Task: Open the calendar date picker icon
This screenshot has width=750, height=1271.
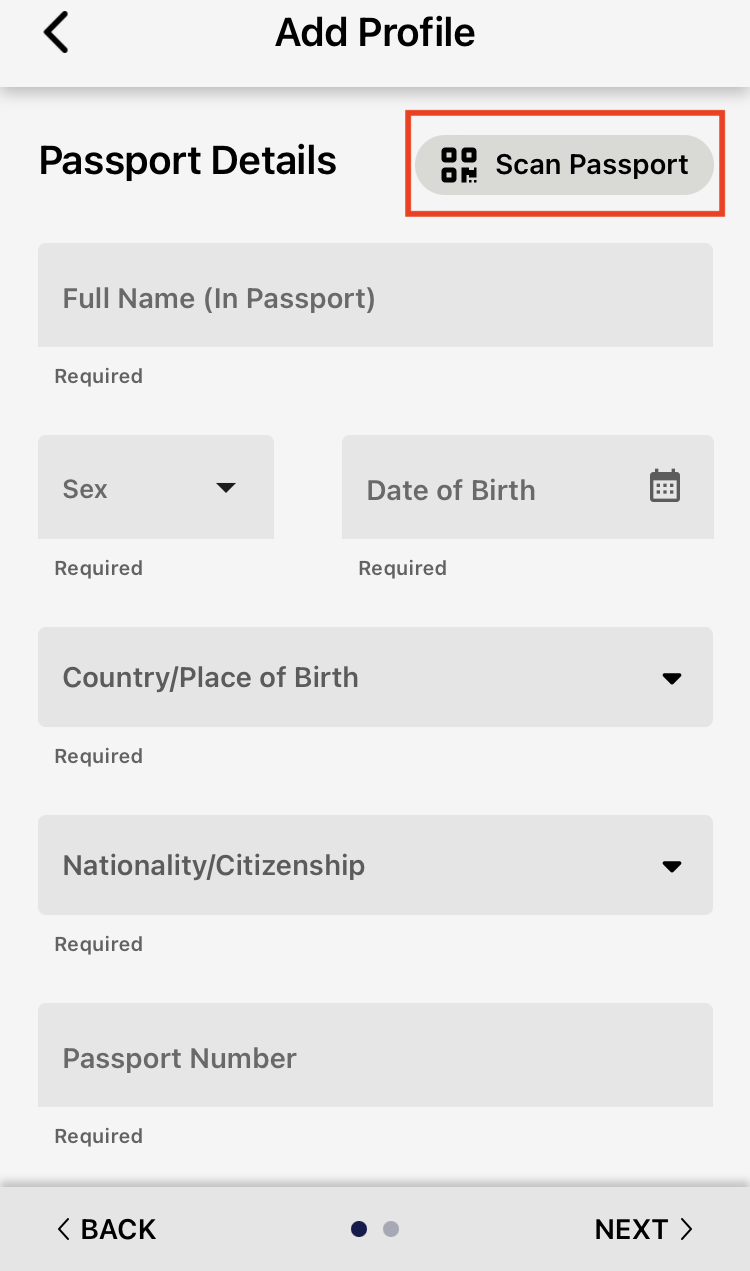Action: (x=665, y=486)
